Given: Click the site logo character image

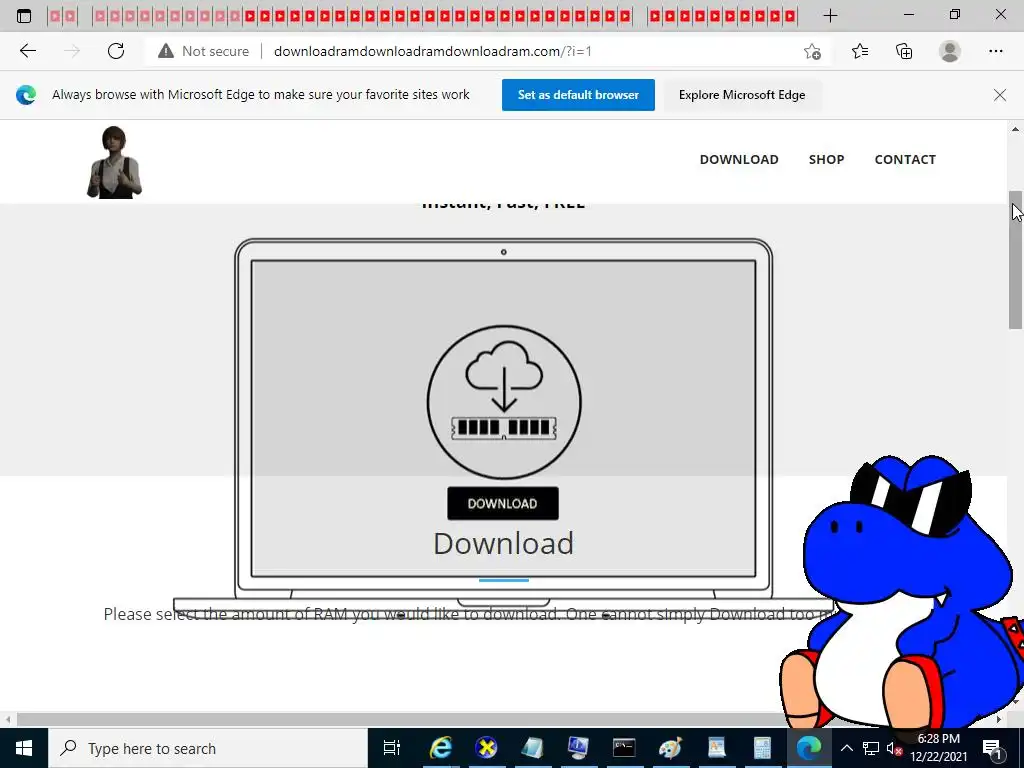Looking at the screenshot, I should point(114,163).
